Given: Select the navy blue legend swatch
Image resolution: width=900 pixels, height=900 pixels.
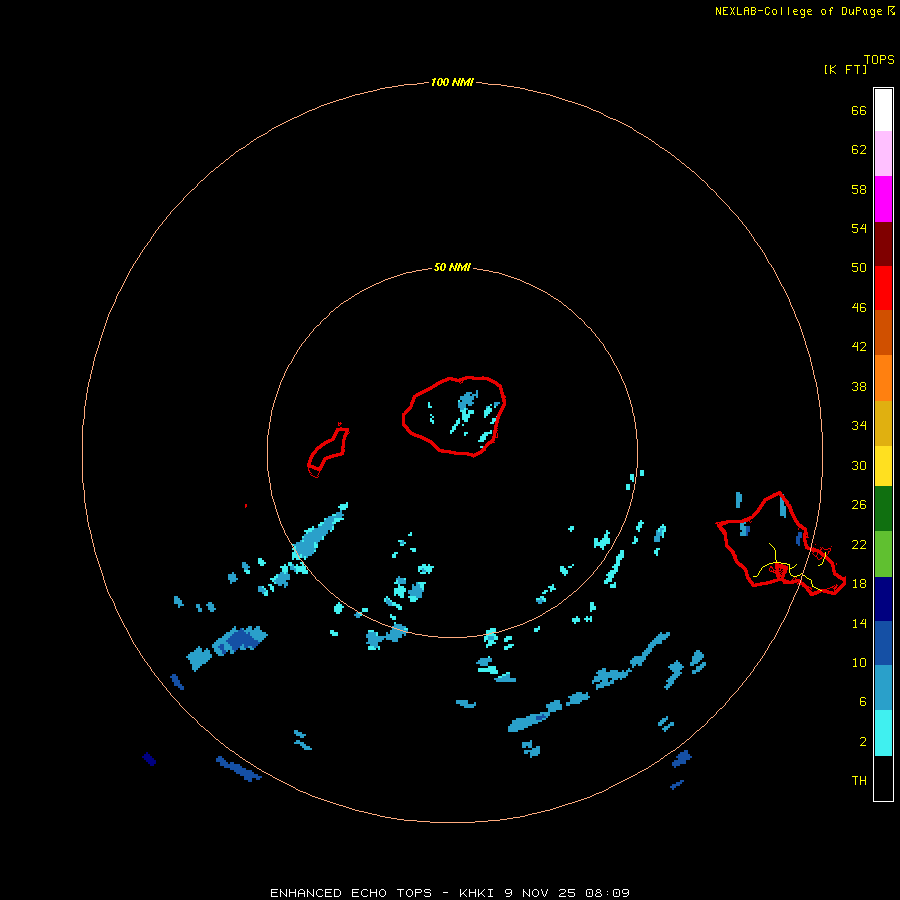Looking at the screenshot, I should 883,599.
